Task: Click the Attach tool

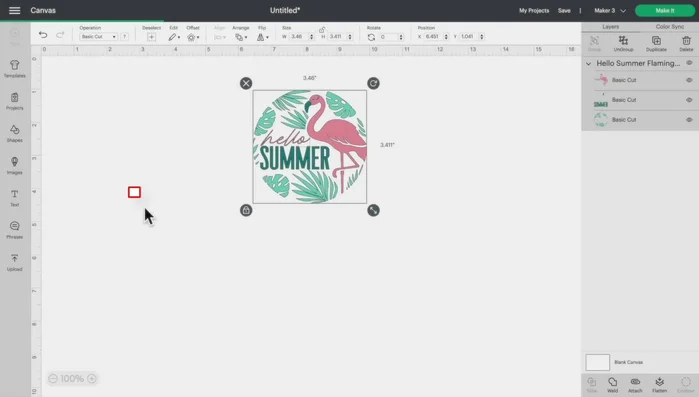Action: point(635,385)
